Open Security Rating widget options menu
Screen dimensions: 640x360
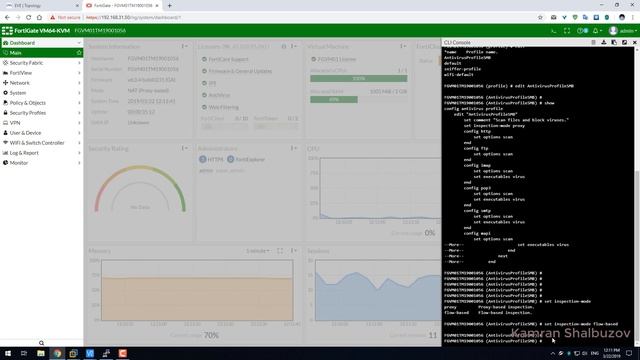pos(184,148)
